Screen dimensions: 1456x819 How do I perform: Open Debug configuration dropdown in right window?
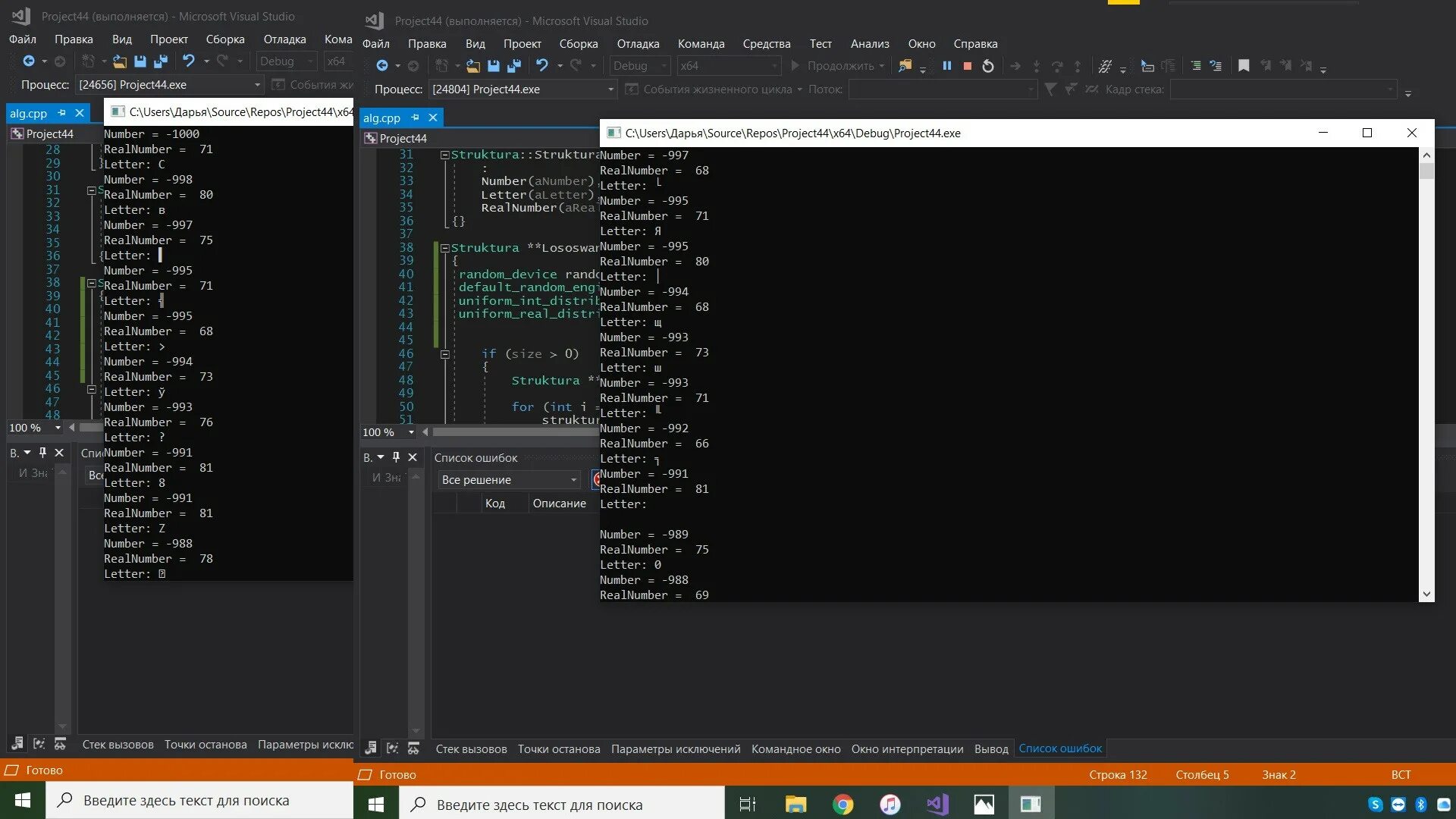point(640,66)
